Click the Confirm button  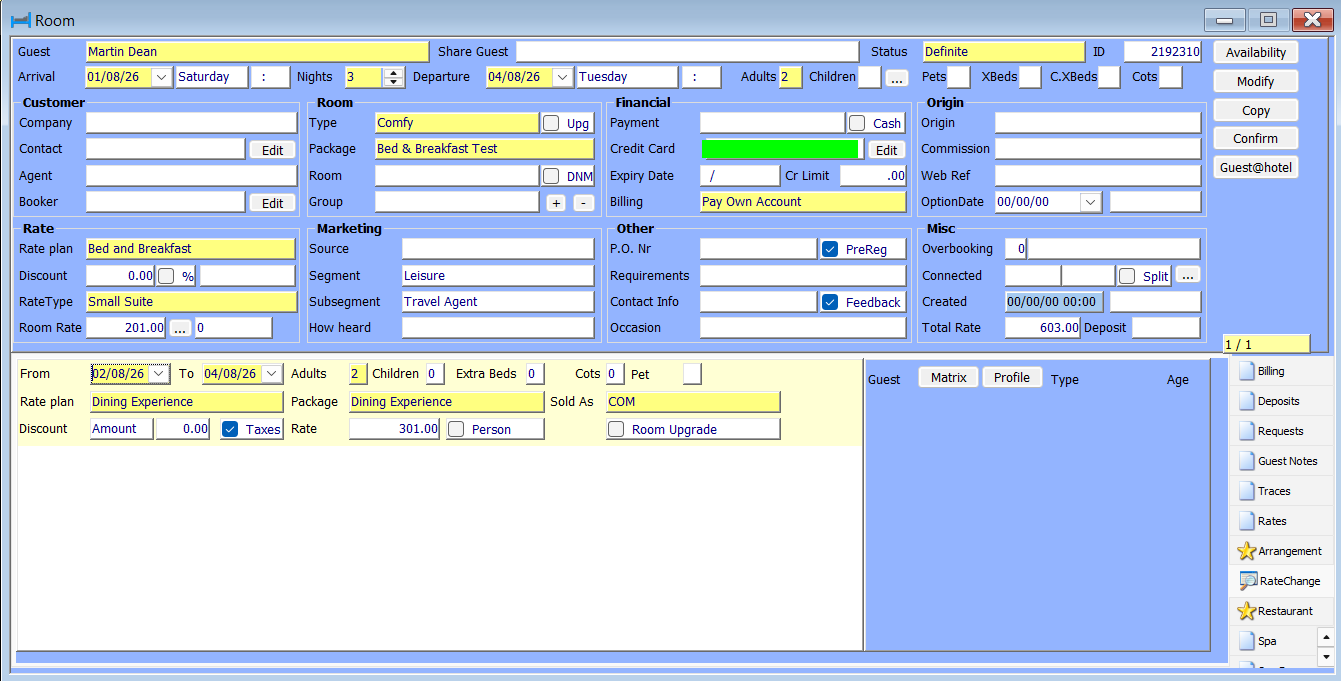click(1256, 138)
